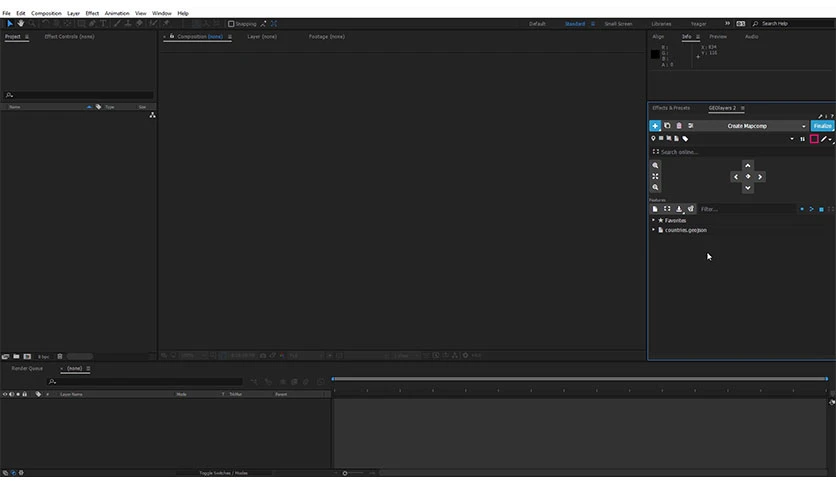Create new folder in Project panel
The image size is (836, 484).
[16, 356]
